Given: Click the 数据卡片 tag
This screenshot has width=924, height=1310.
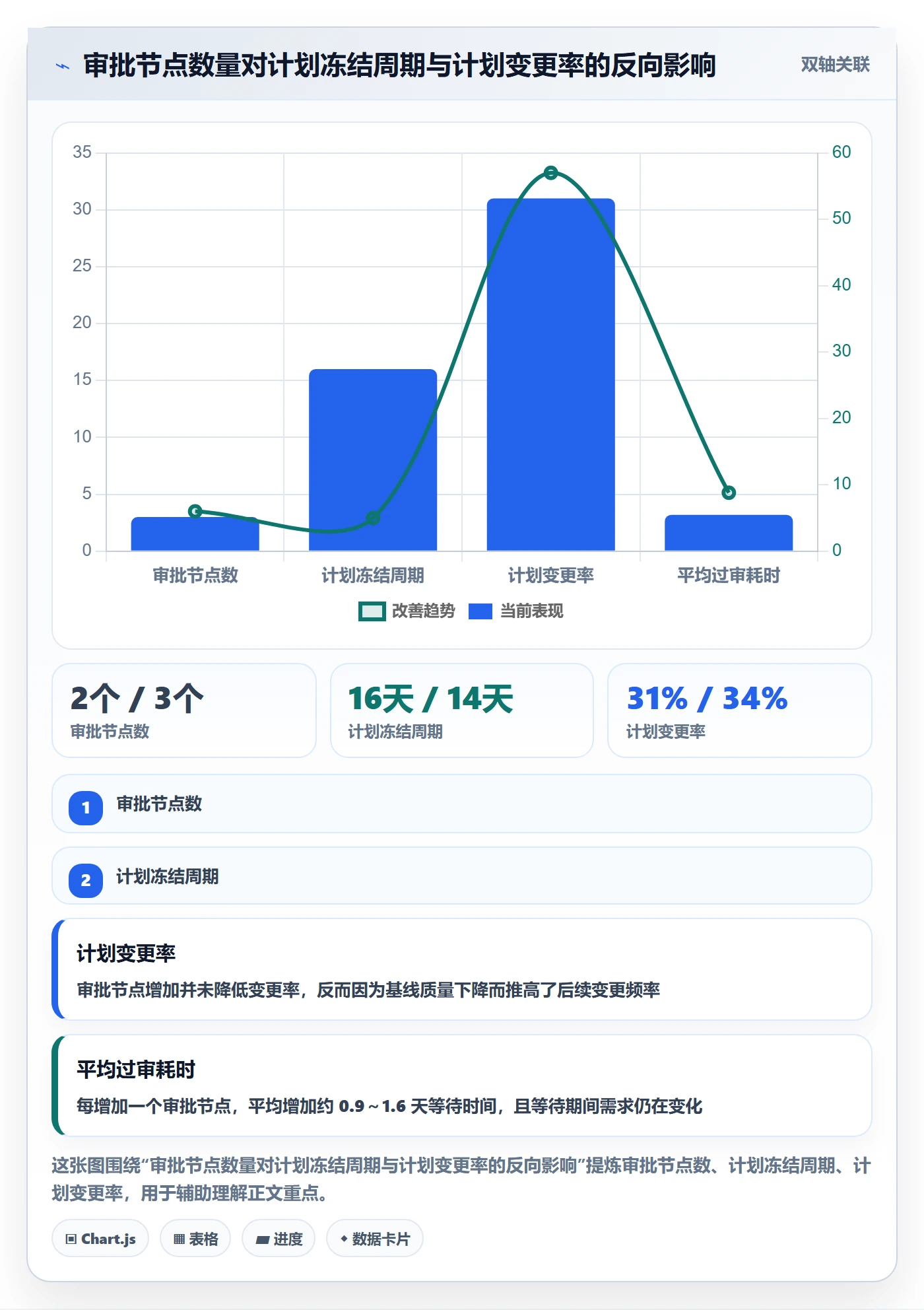Looking at the screenshot, I should click(375, 1239).
